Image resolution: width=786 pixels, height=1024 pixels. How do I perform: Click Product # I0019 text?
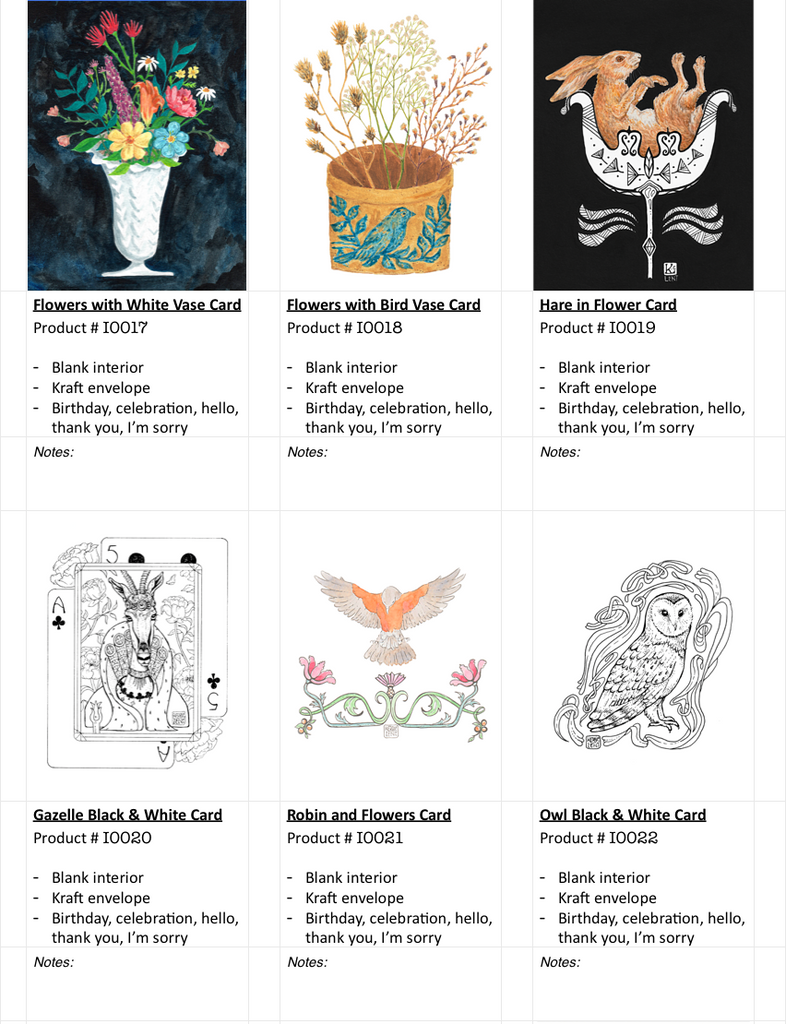pos(597,328)
